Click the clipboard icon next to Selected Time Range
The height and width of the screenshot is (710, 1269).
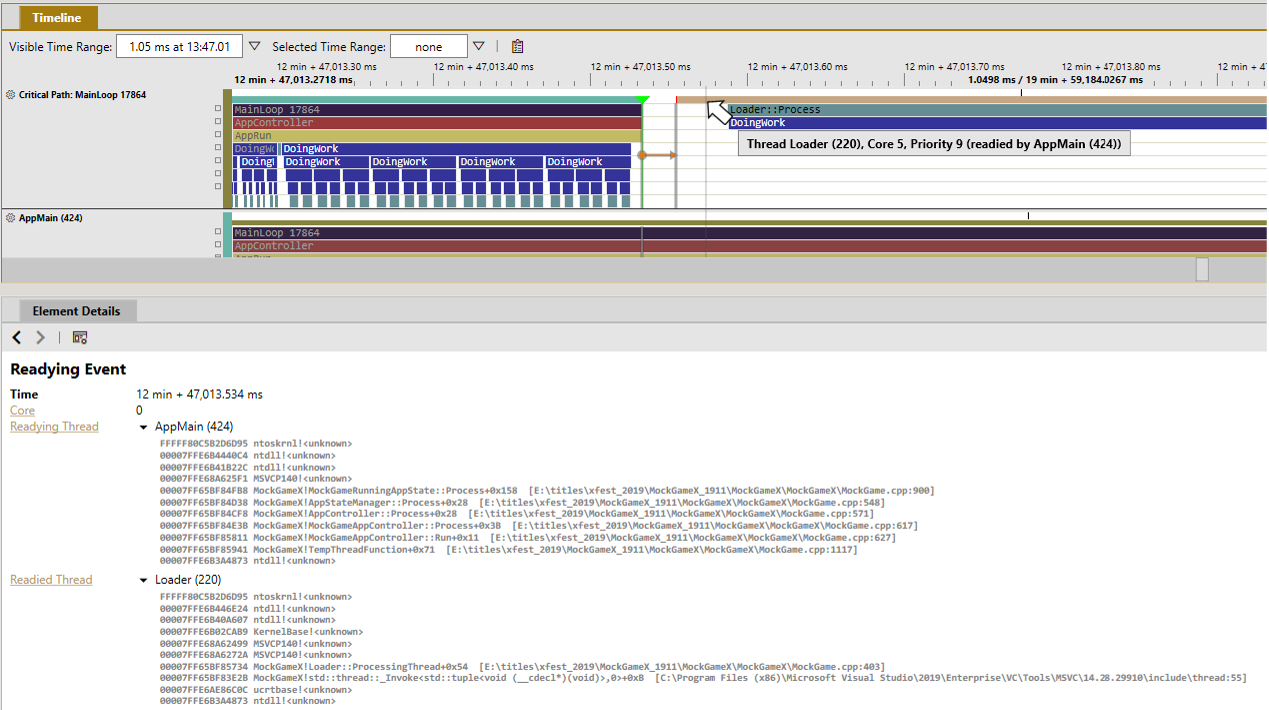click(517, 46)
